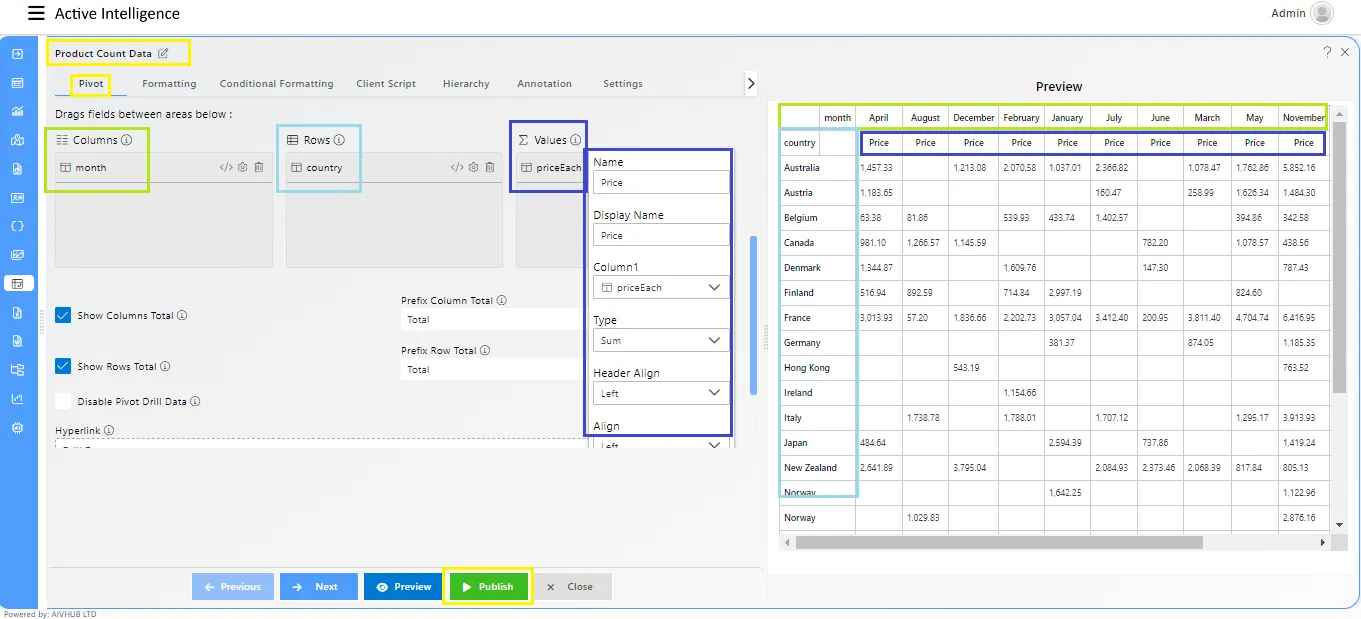Click the Prefix Column Total input
Image resolution: width=1361 pixels, height=619 pixels.
[x=494, y=319]
